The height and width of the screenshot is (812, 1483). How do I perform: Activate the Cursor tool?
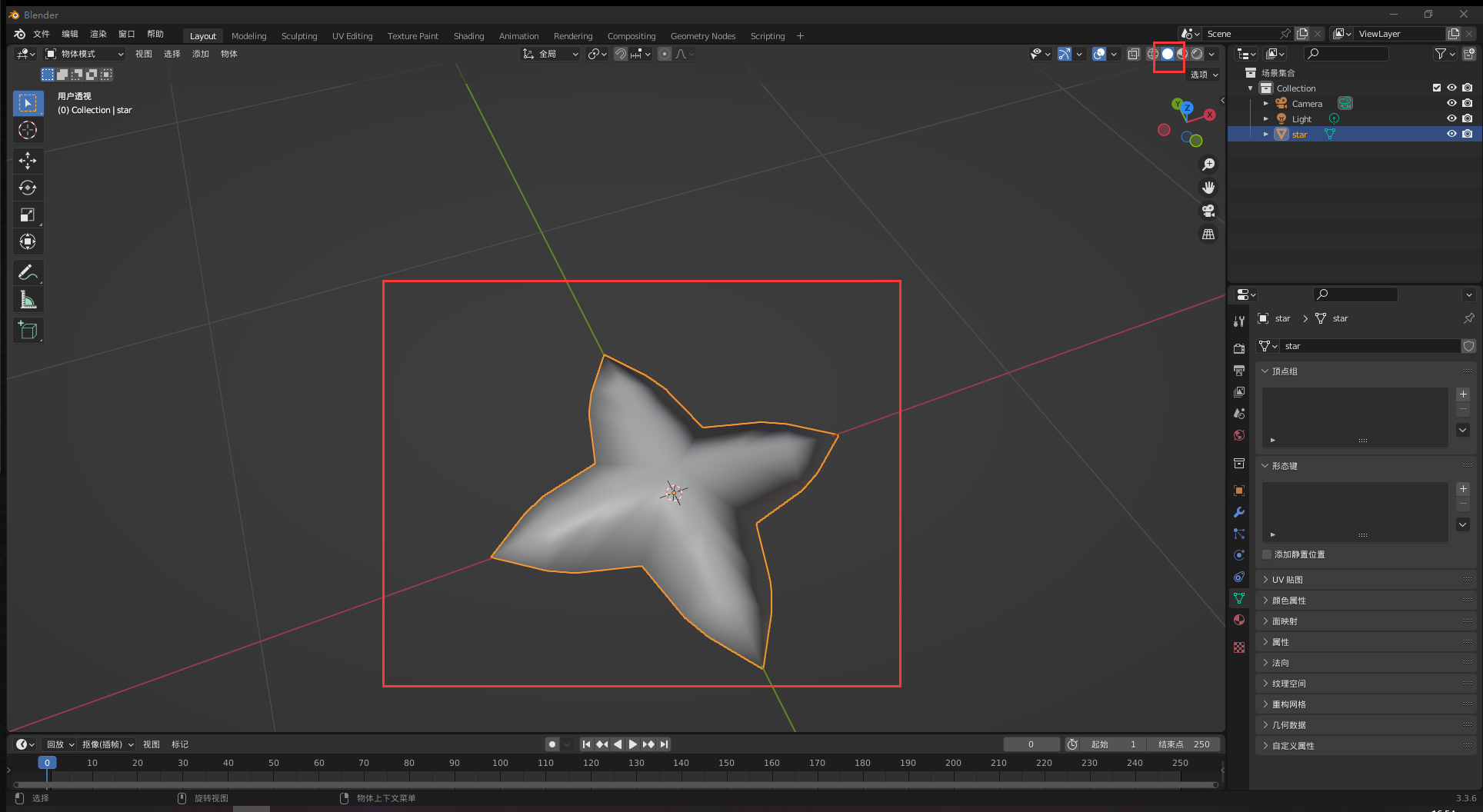tap(28, 130)
